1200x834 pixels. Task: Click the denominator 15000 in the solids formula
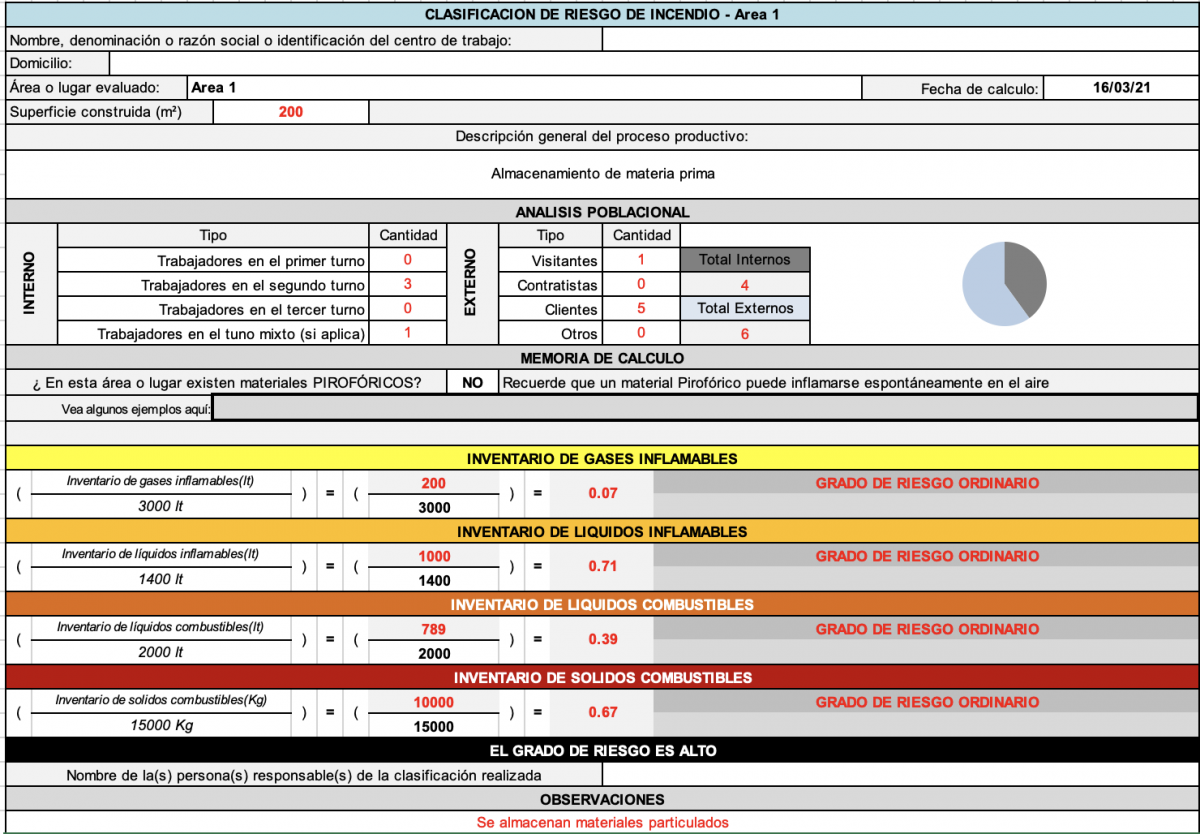(x=434, y=727)
